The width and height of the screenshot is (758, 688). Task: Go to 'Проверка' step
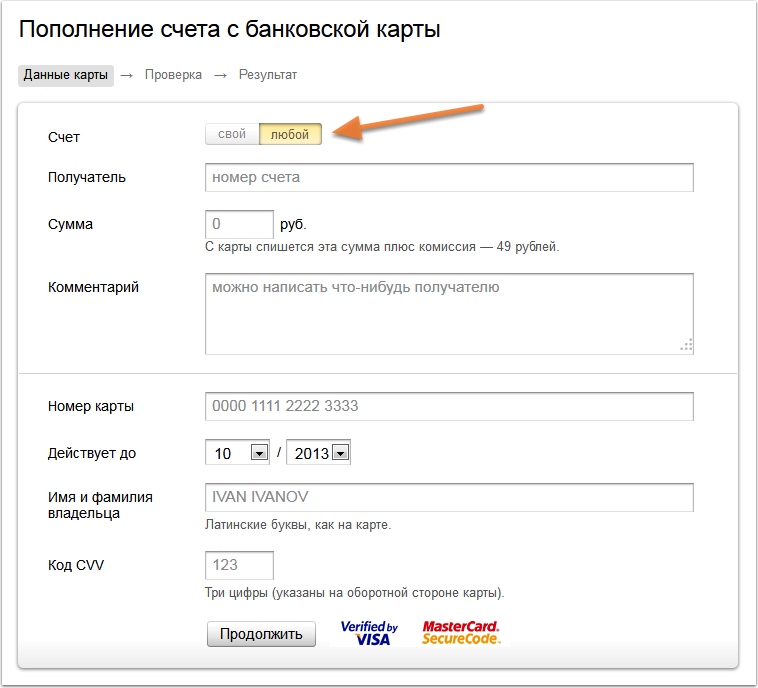coord(173,75)
